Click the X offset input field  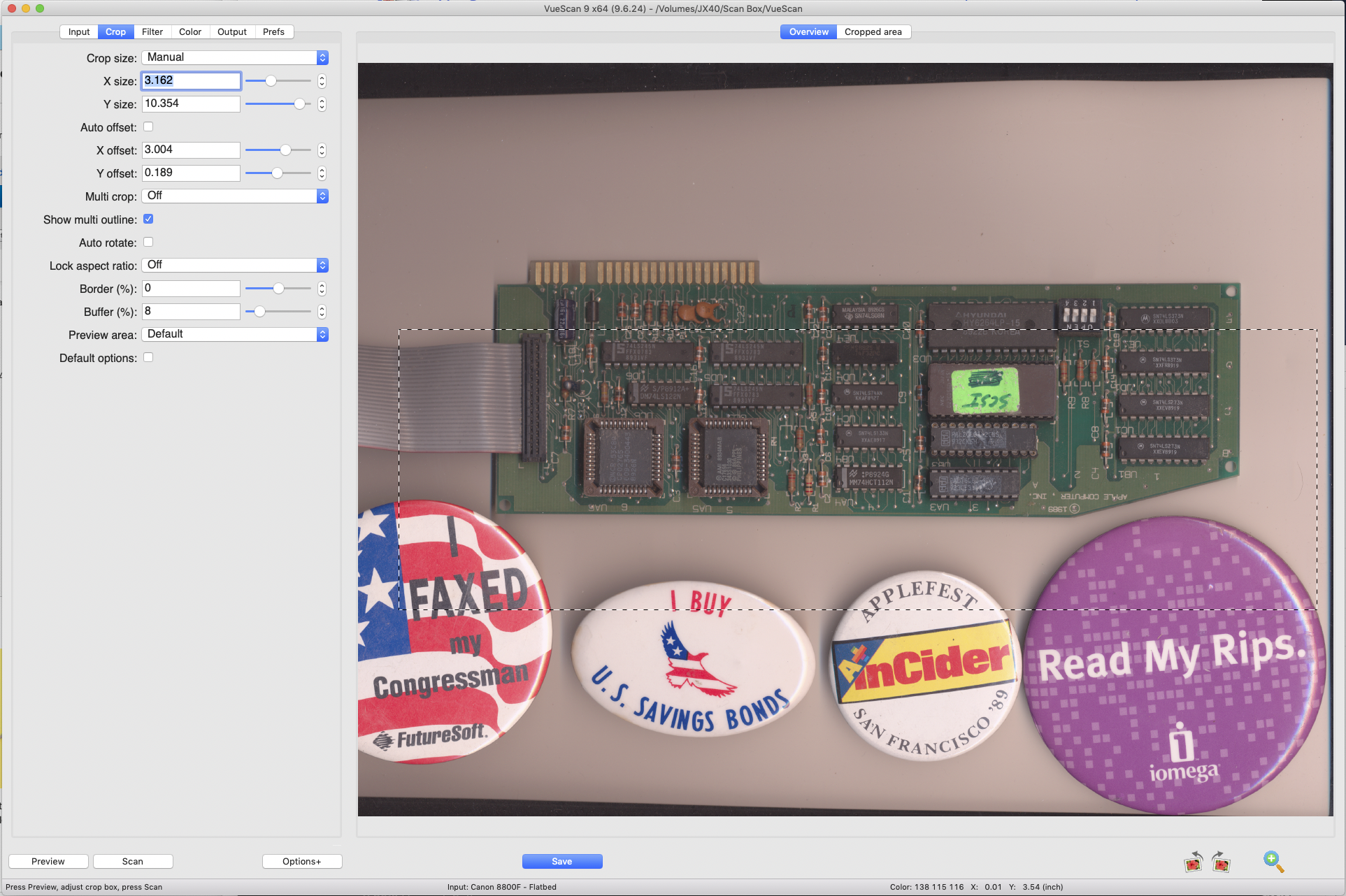(191, 150)
